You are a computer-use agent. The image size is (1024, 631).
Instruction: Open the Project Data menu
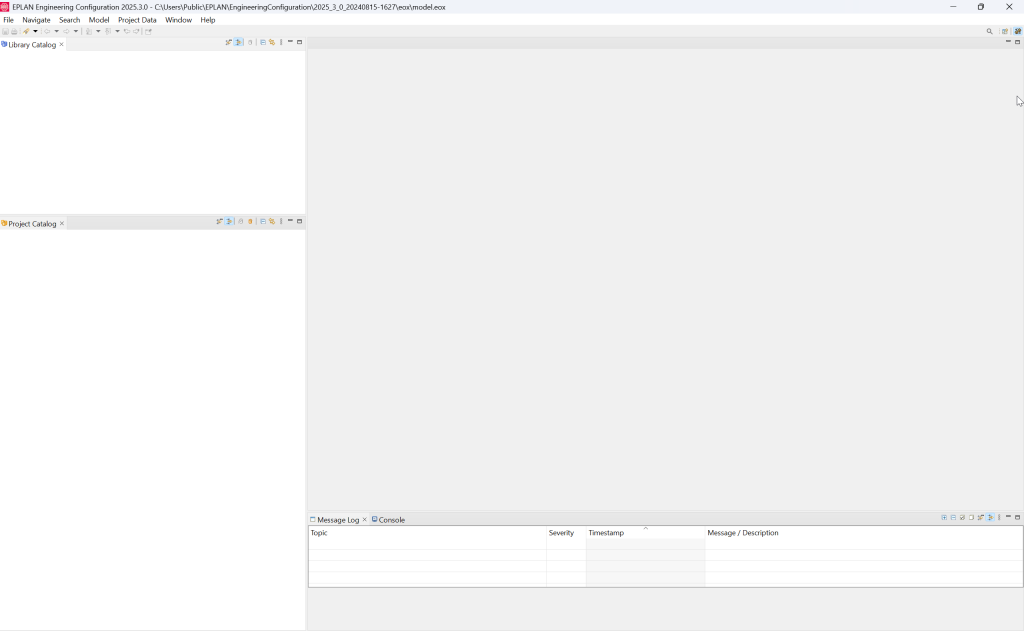coord(137,20)
